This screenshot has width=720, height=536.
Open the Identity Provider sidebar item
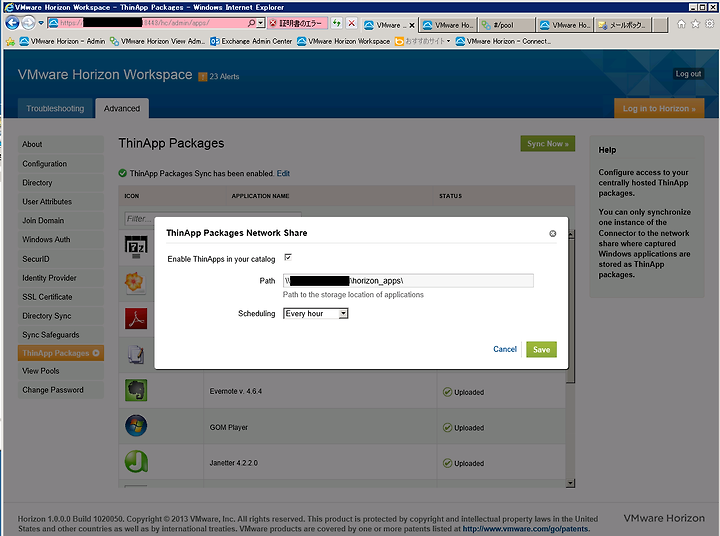click(x=61, y=278)
